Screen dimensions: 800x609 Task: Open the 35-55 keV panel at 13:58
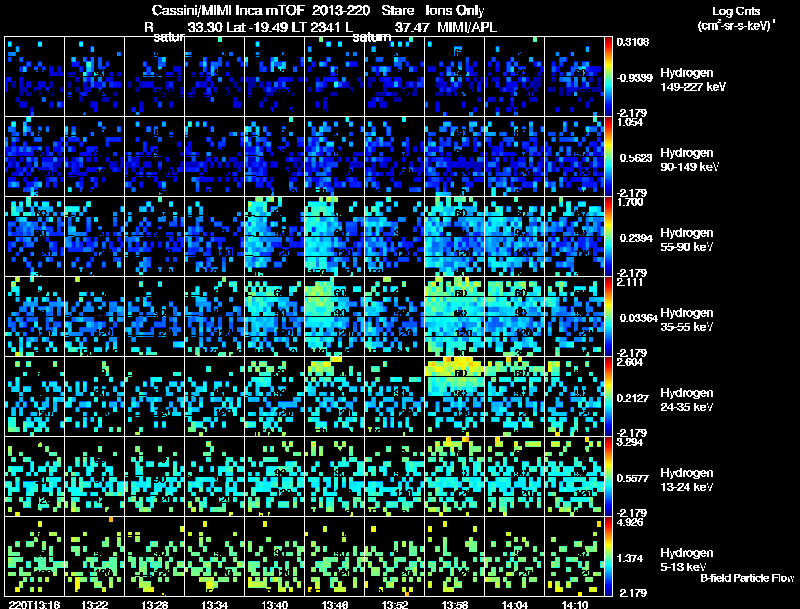tap(455, 316)
